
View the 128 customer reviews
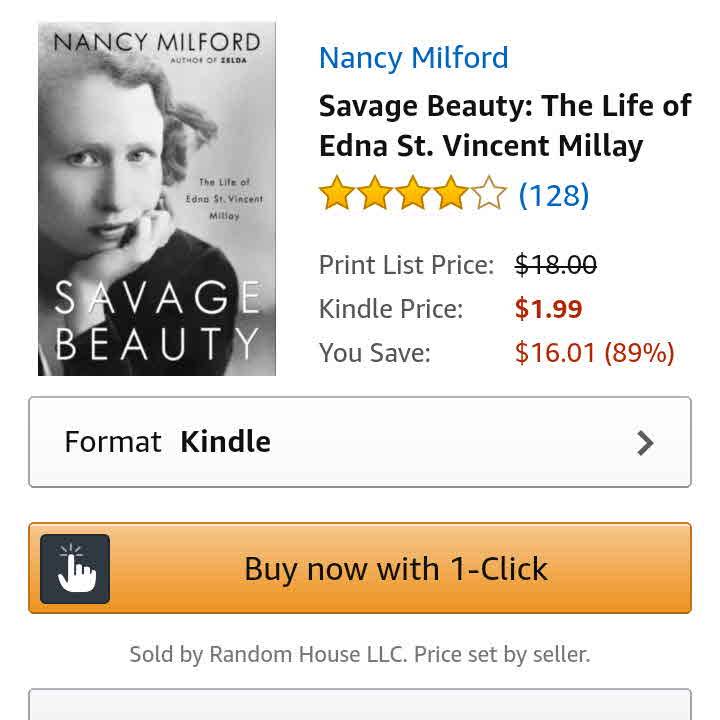tap(553, 195)
